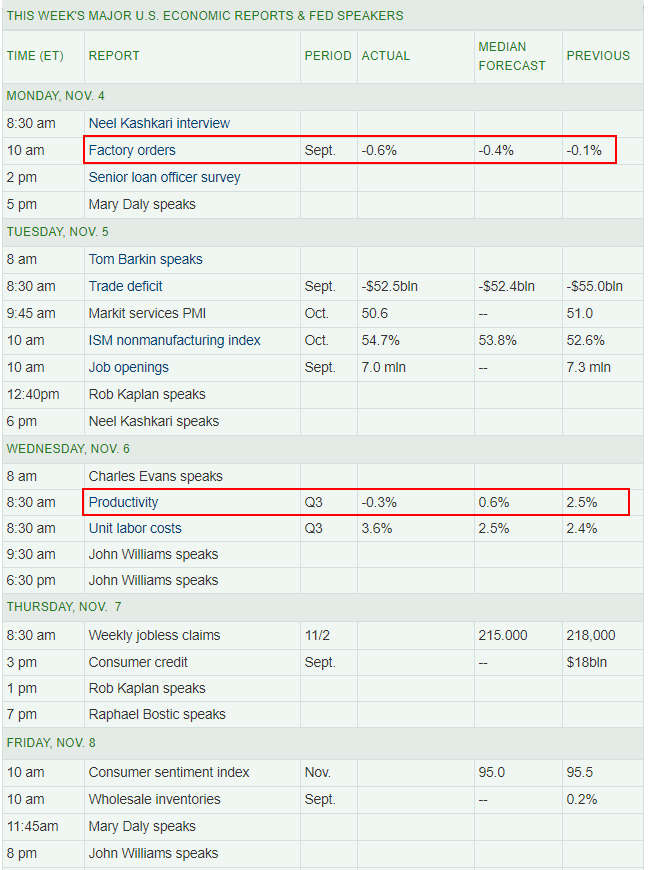Click Factory orders actual value -0.6%
The width and height of the screenshot is (648, 870).
[x=379, y=150]
